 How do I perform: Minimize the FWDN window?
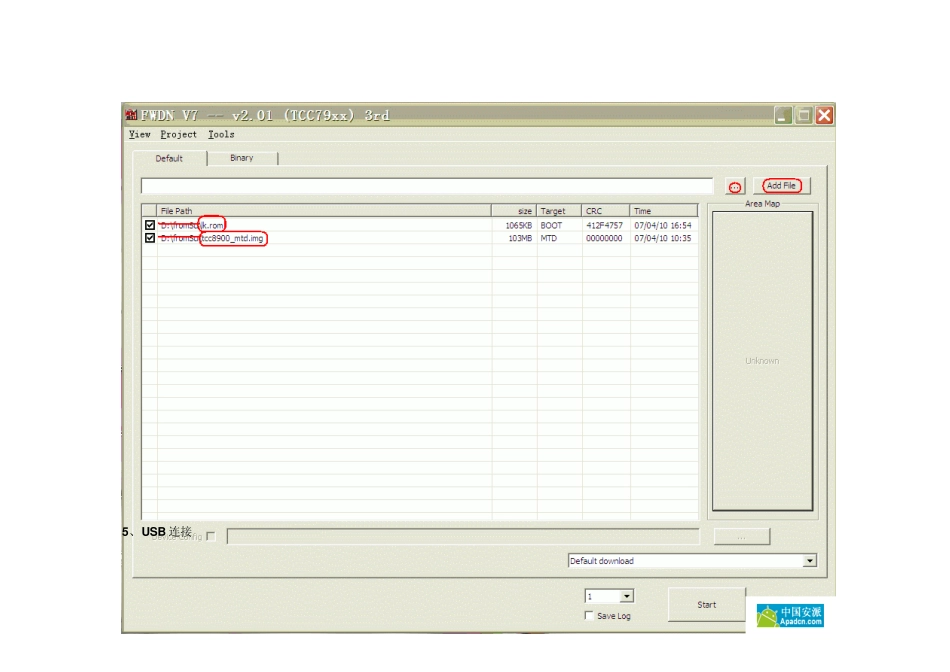pos(783,115)
